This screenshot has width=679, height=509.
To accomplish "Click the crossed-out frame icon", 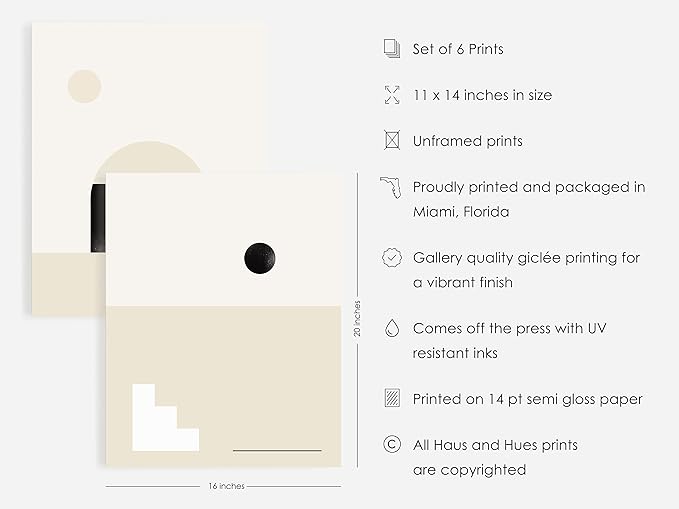I will pyautogui.click(x=391, y=141).
